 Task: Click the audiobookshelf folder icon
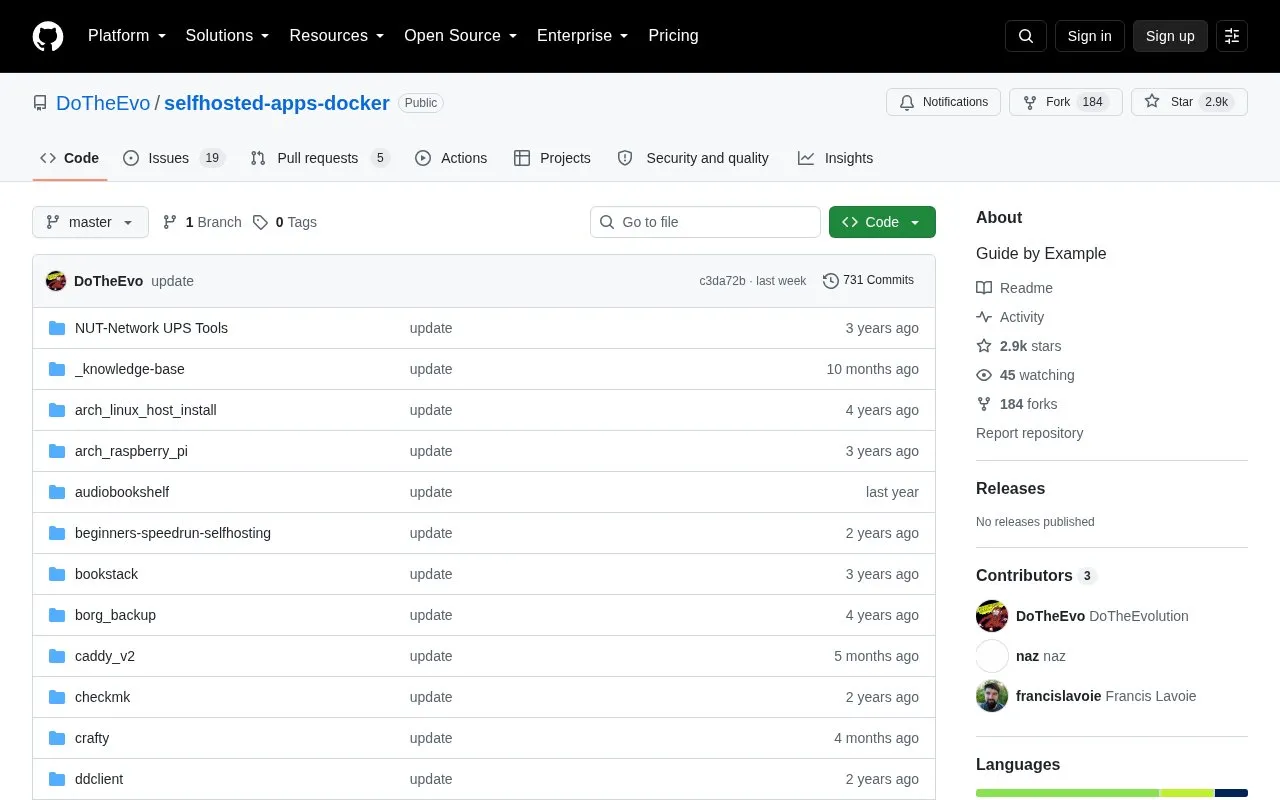click(57, 492)
